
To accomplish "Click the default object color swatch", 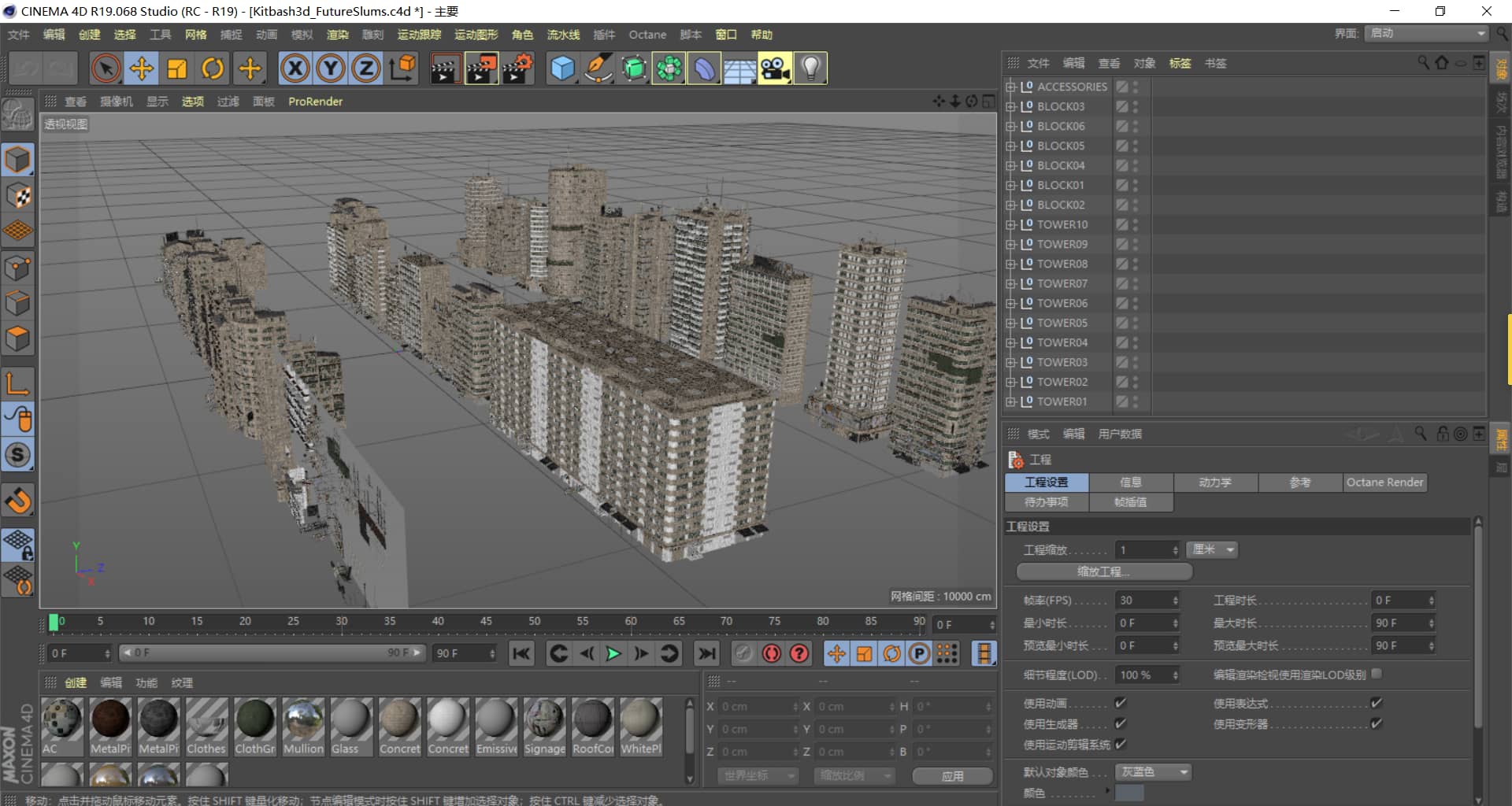I will [x=1129, y=793].
